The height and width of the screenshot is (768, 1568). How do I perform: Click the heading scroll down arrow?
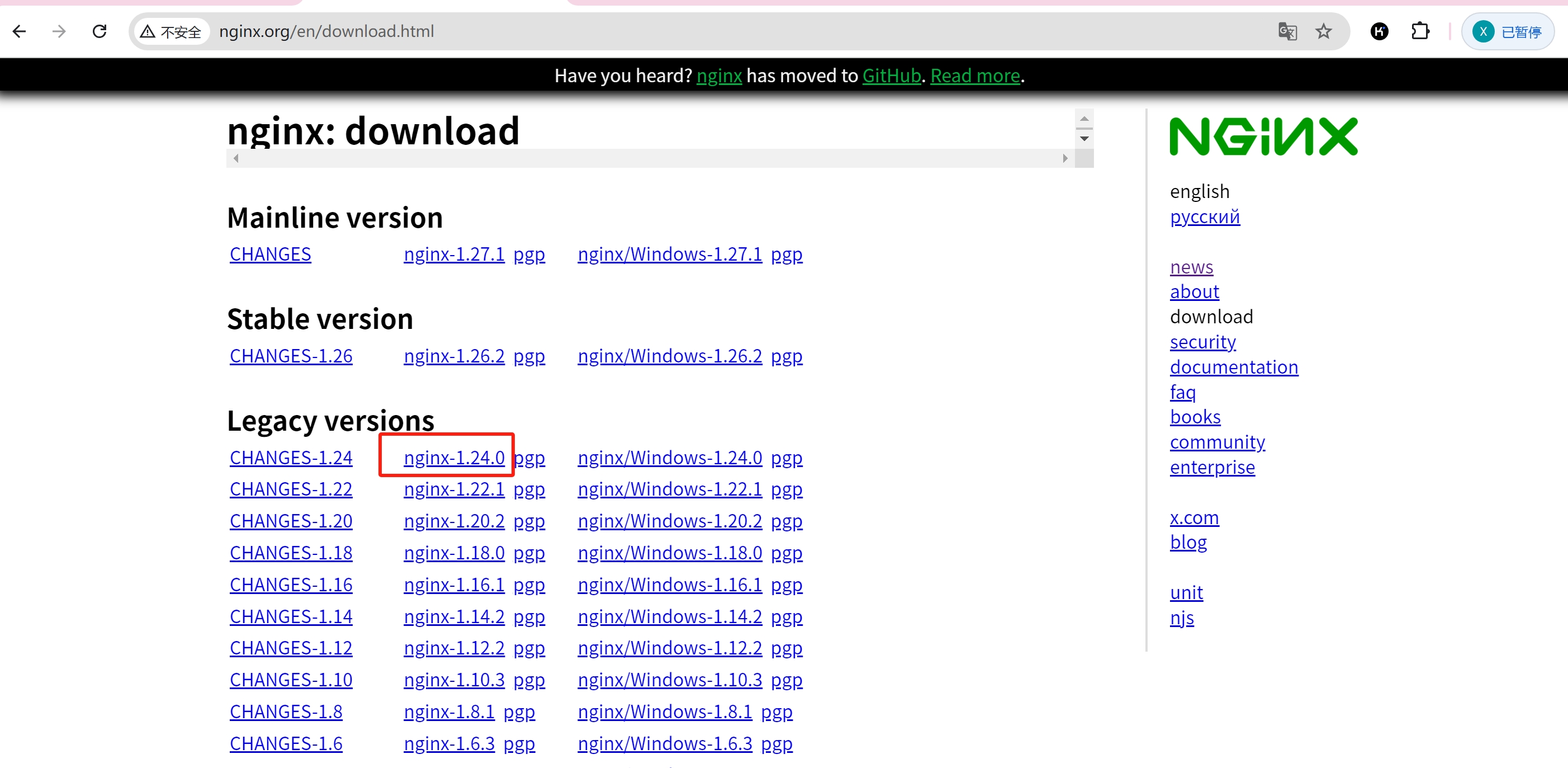1084,139
